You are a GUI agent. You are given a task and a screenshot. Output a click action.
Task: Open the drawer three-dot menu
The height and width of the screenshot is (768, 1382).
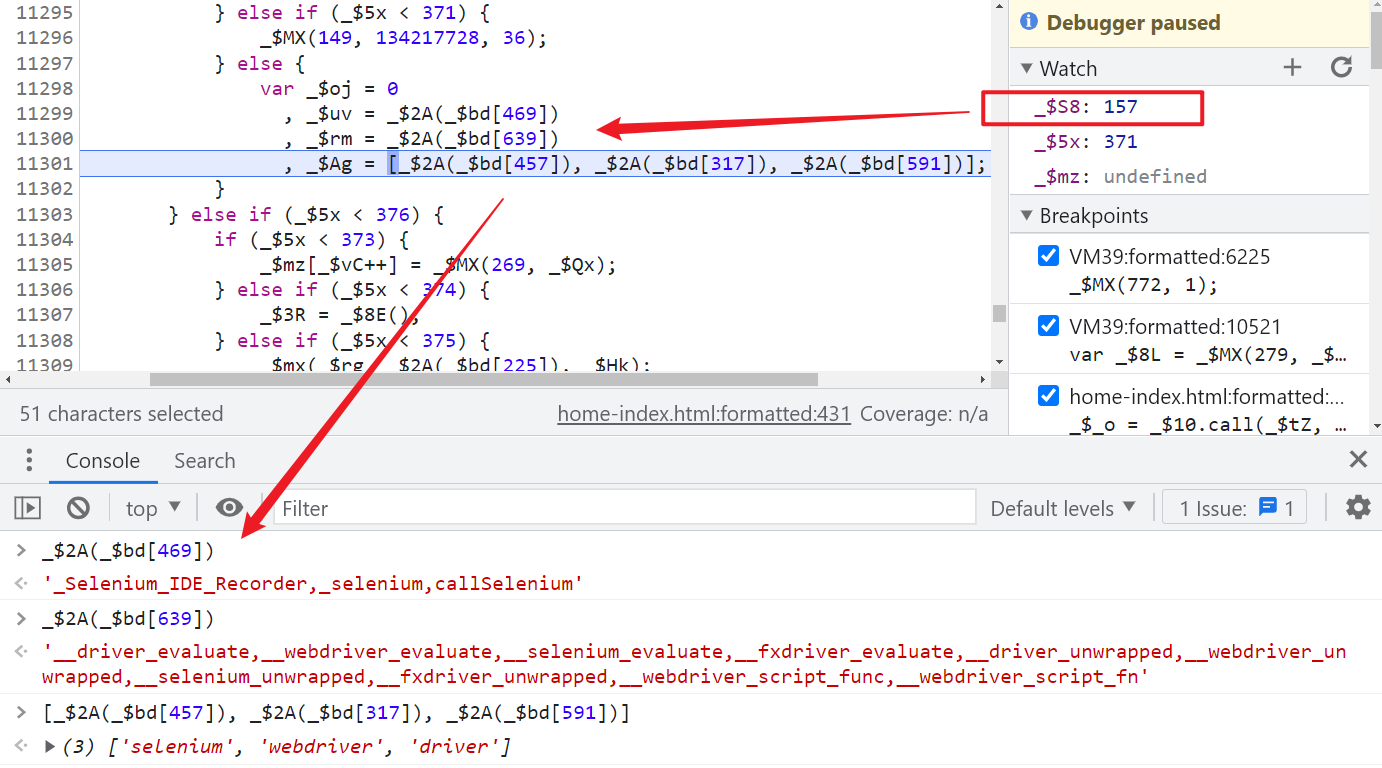29,461
